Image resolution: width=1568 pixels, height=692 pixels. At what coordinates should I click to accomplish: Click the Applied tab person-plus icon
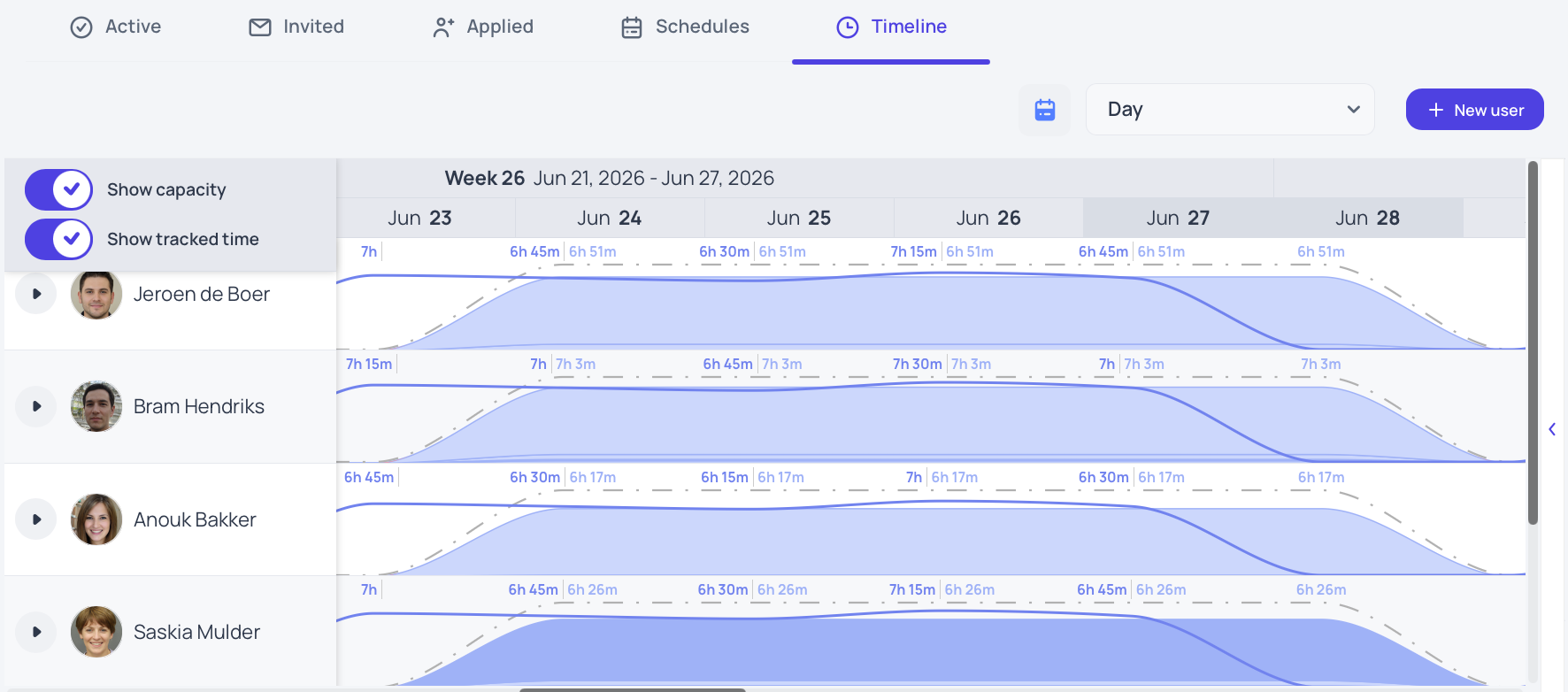(x=443, y=27)
